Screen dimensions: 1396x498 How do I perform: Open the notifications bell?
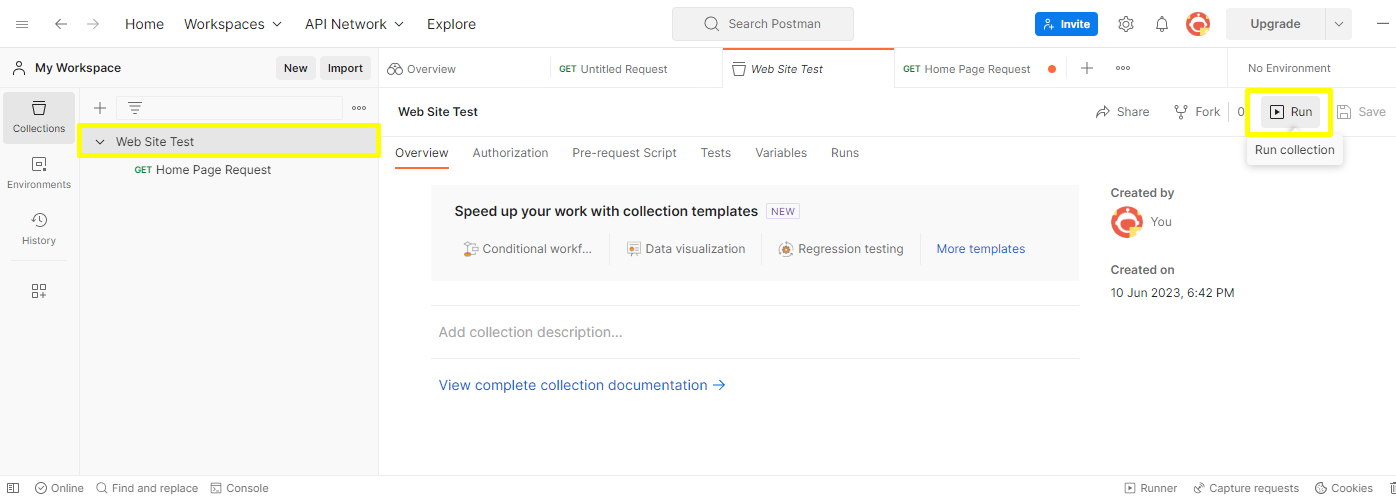point(1162,24)
